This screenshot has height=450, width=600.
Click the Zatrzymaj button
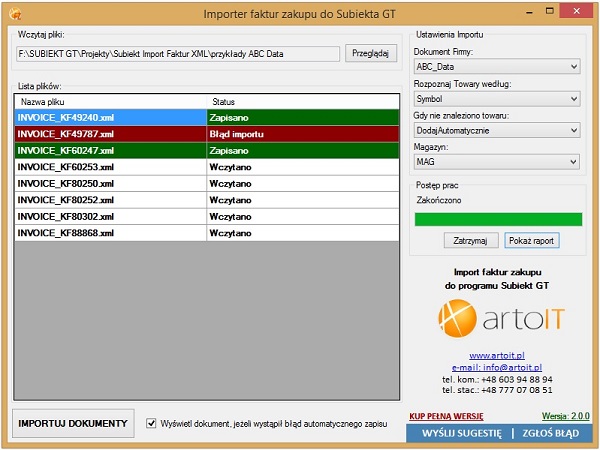[471, 241]
